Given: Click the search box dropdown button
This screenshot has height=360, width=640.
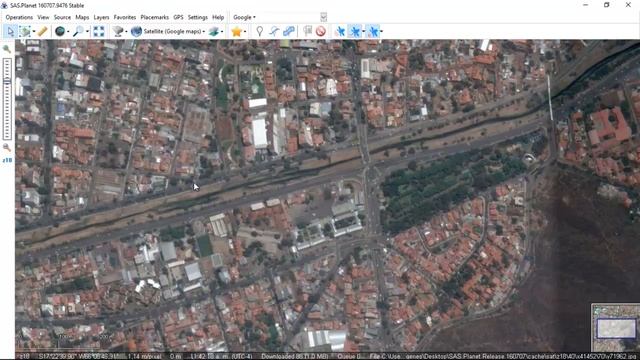Looking at the screenshot, I should point(323,17).
